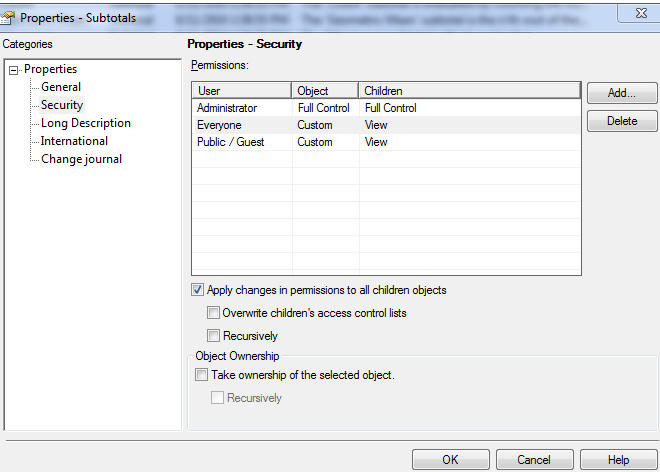Select General category in tree

(x=61, y=87)
